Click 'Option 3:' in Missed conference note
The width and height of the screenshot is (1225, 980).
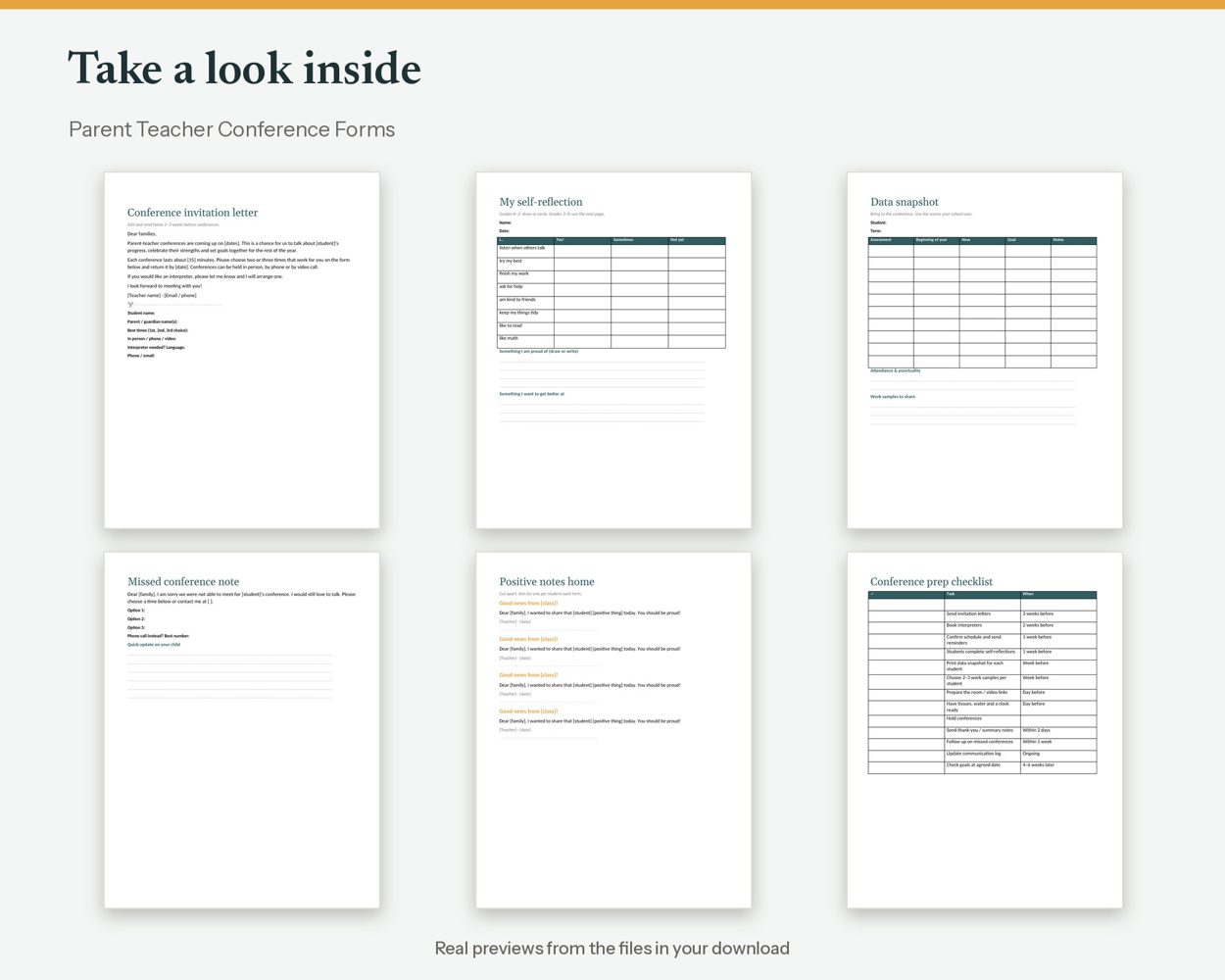tap(136, 627)
